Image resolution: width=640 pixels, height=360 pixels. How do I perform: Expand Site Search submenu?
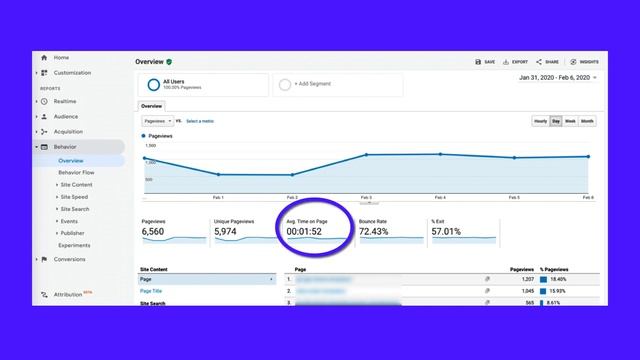click(57, 209)
